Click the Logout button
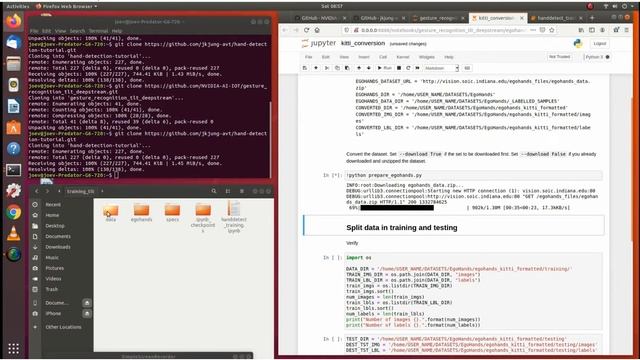The image size is (640, 360). [600, 43]
